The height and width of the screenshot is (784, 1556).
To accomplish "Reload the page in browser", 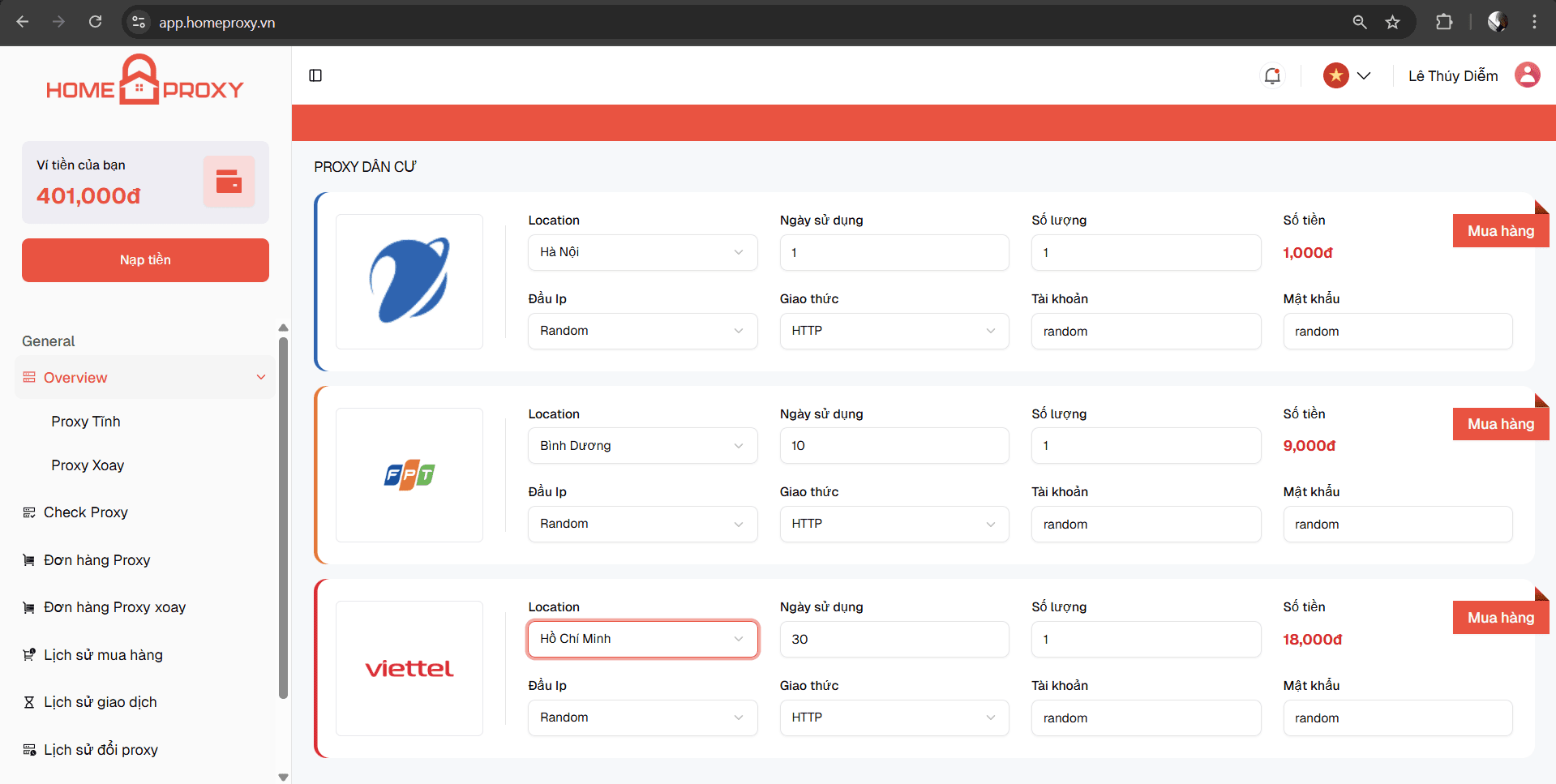I will 95,22.
